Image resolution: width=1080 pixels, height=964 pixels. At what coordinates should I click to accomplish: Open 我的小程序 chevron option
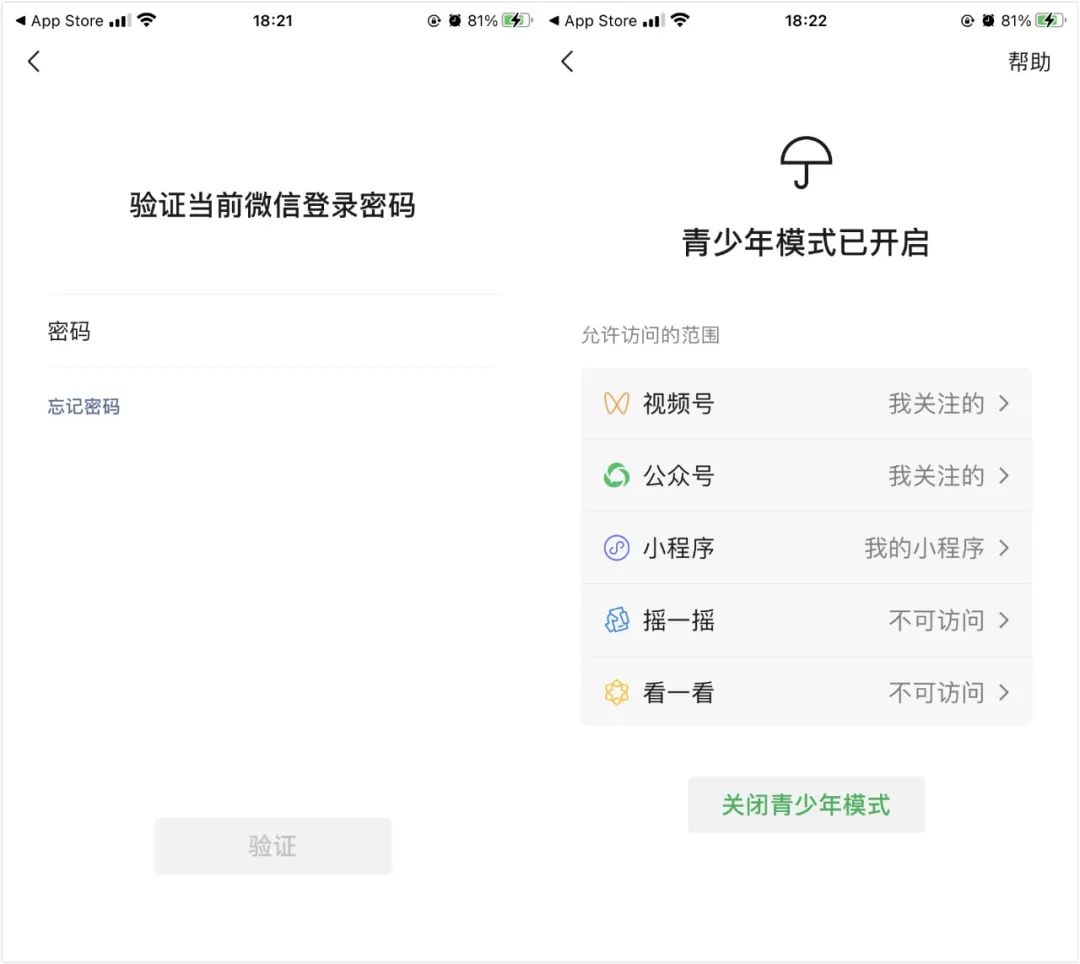[x=1004, y=548]
